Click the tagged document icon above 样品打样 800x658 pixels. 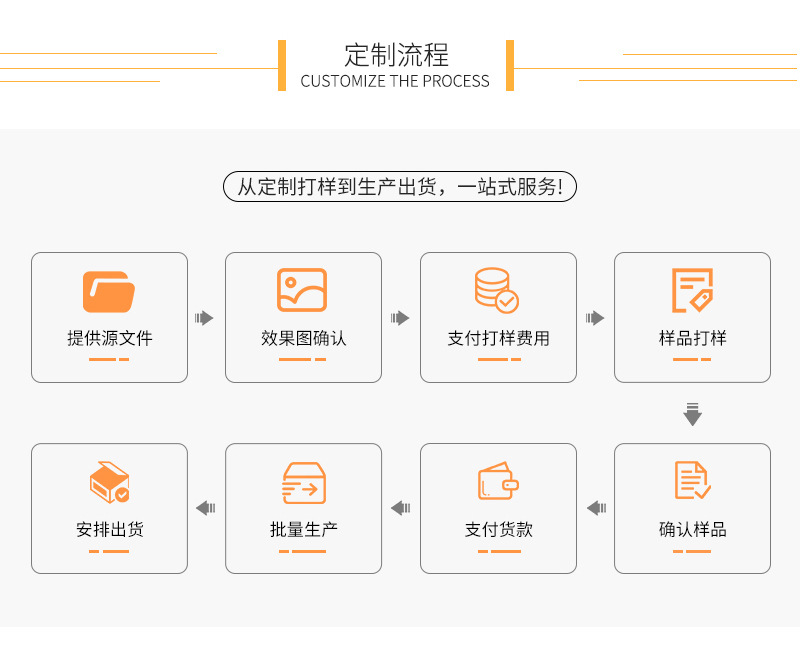point(692,290)
